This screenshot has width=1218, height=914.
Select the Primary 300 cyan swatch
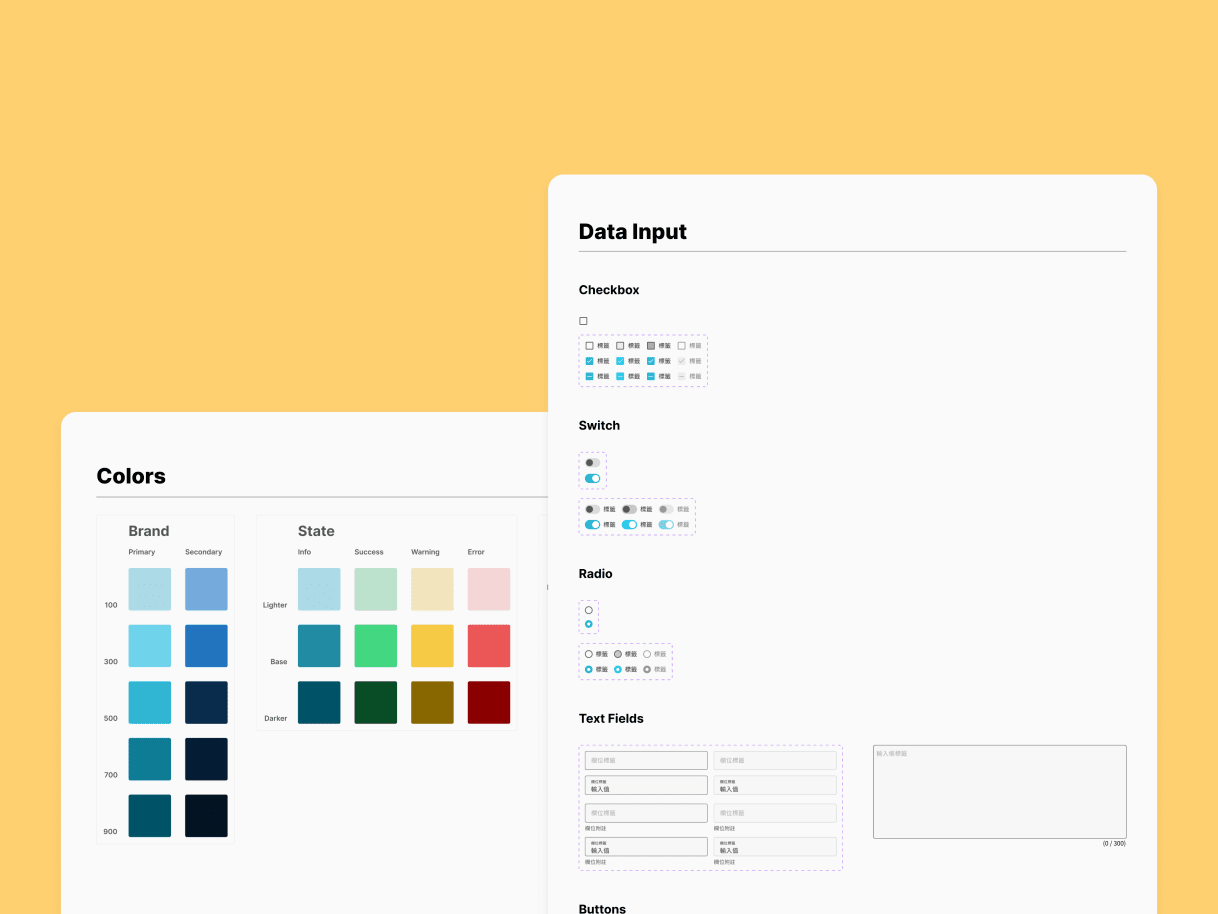[149, 645]
